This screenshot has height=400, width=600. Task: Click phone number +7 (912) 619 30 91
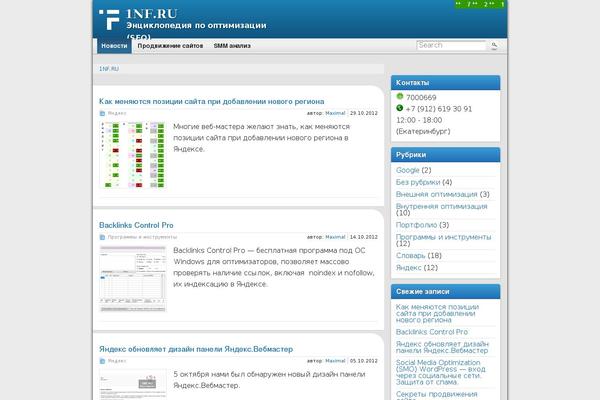point(439,109)
